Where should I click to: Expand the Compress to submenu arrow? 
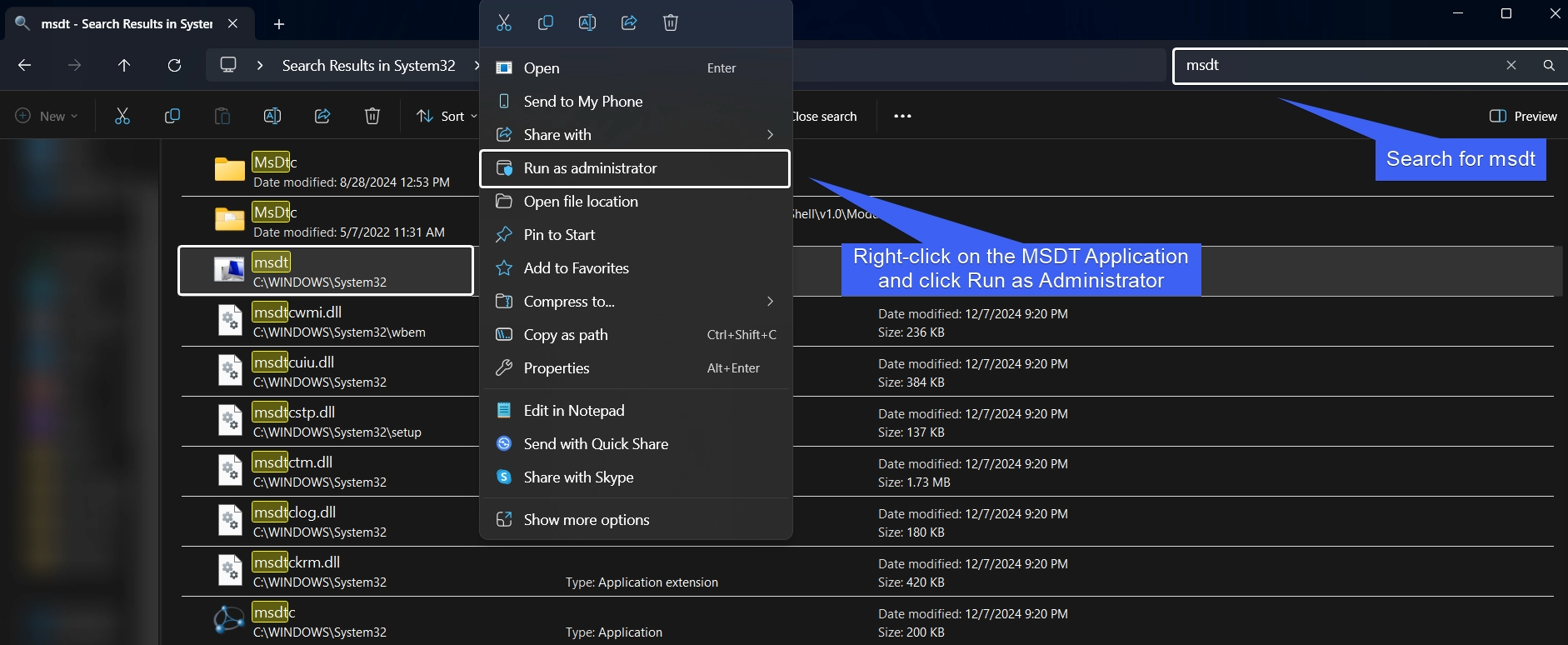[770, 301]
